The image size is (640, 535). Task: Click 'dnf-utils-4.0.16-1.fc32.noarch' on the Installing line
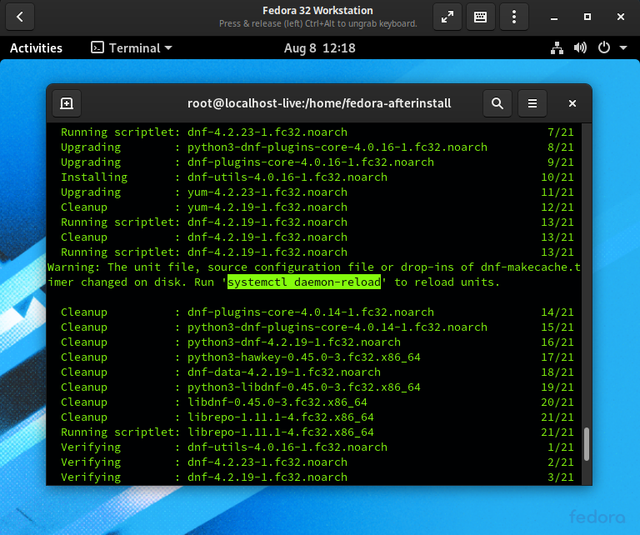coord(287,177)
